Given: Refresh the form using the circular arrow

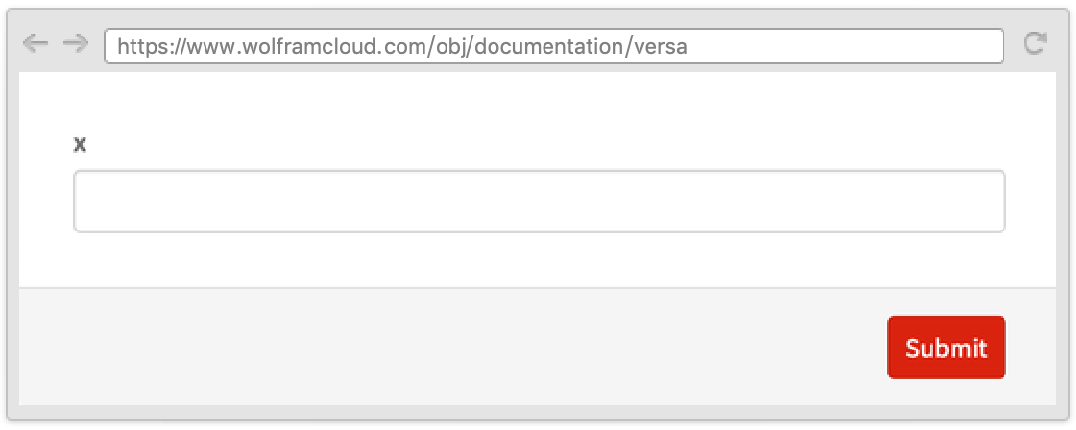Looking at the screenshot, I should coord(1035,44).
